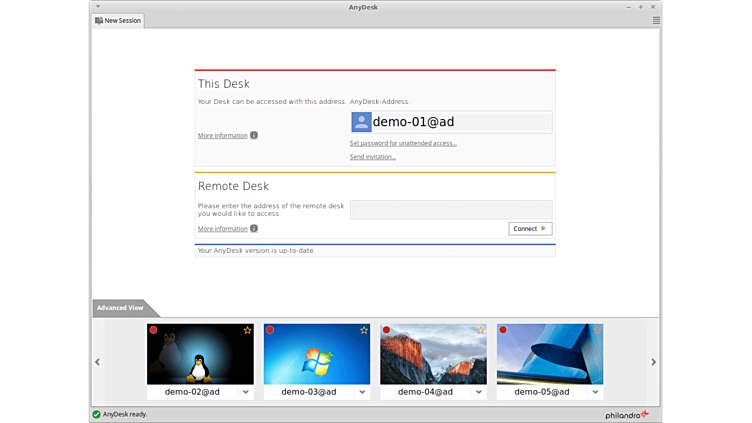Click the 'Remote Desk' heading
752x423 pixels.
[233, 186]
